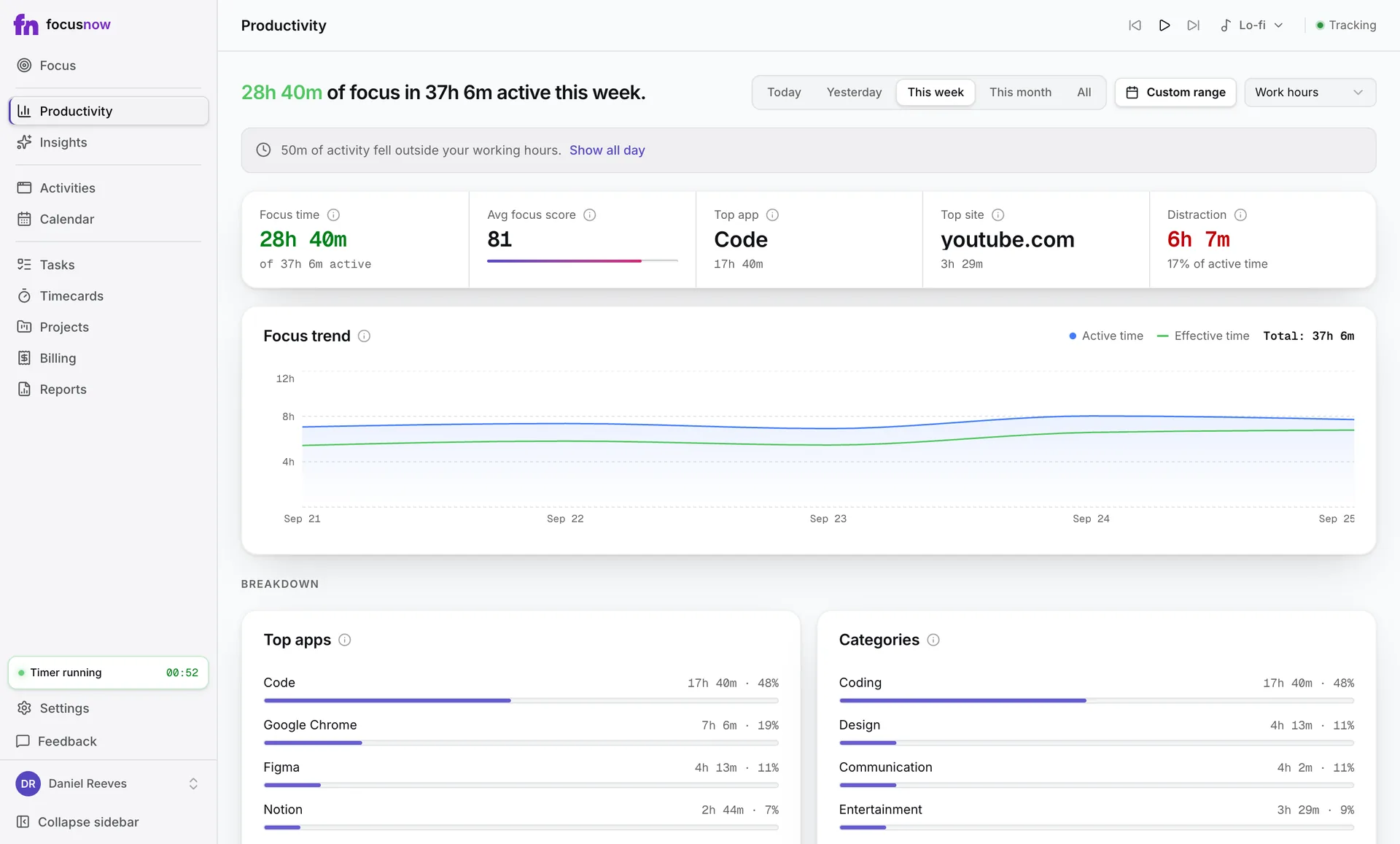Select the Today range tab

784,93
